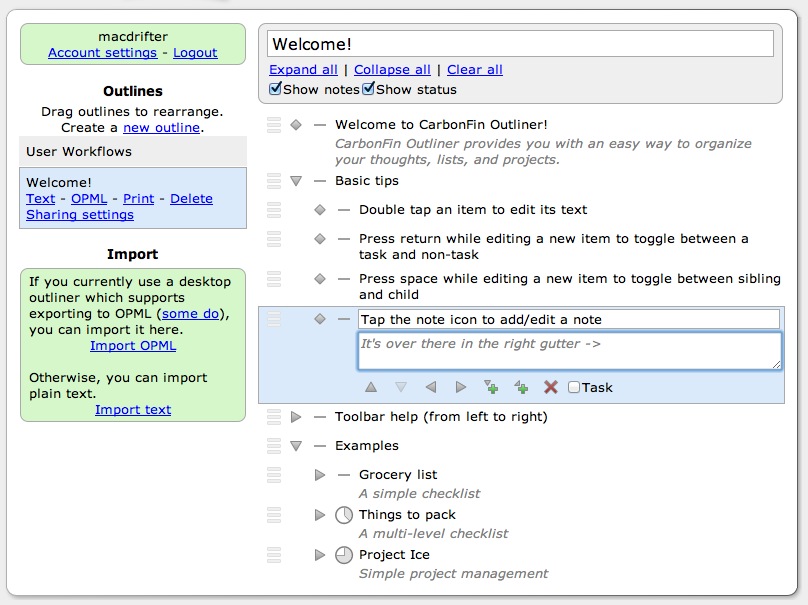Create a new outline via link
Image resolution: width=808 pixels, height=605 pixels.
point(161,127)
